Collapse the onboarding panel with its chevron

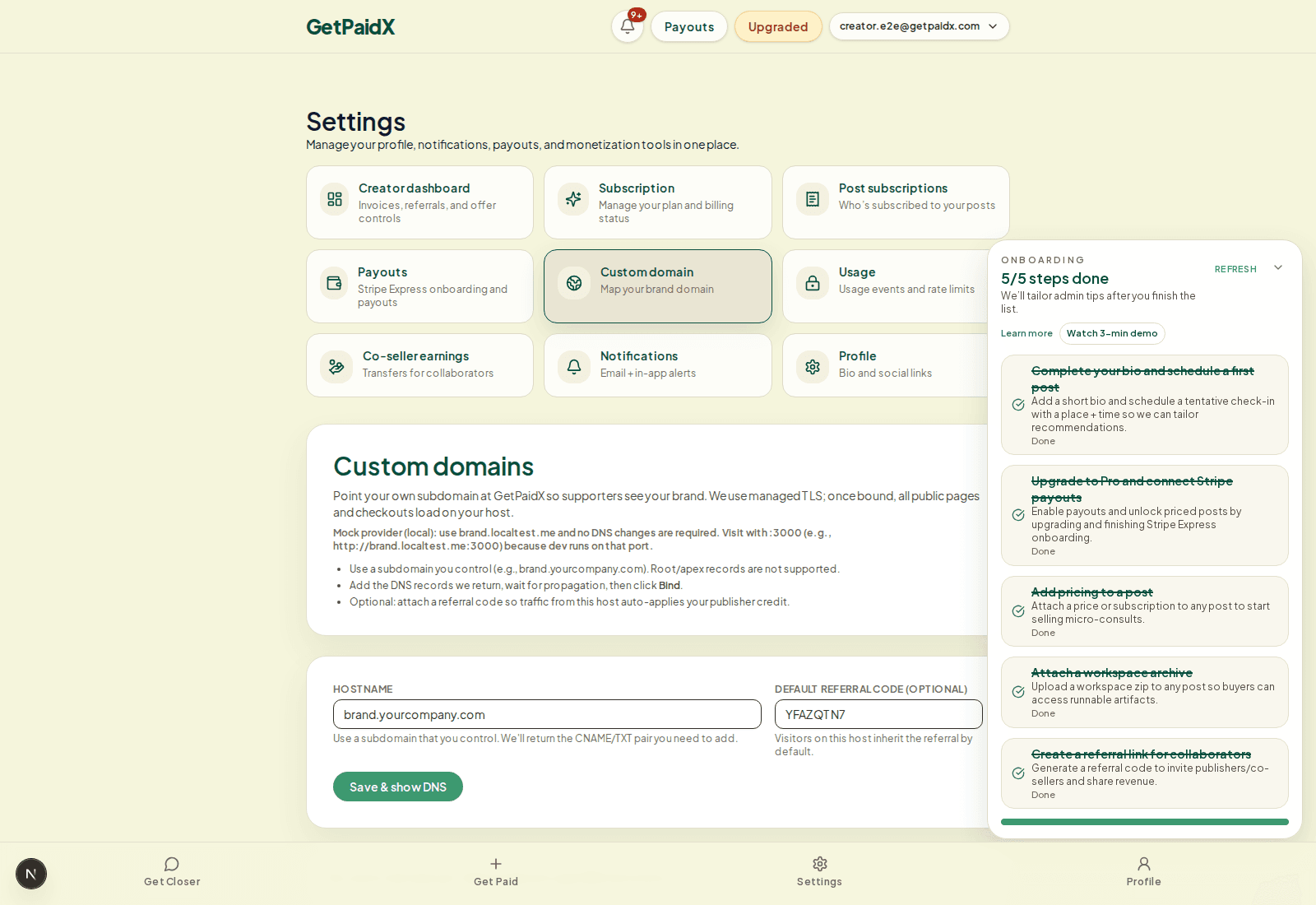1277,267
